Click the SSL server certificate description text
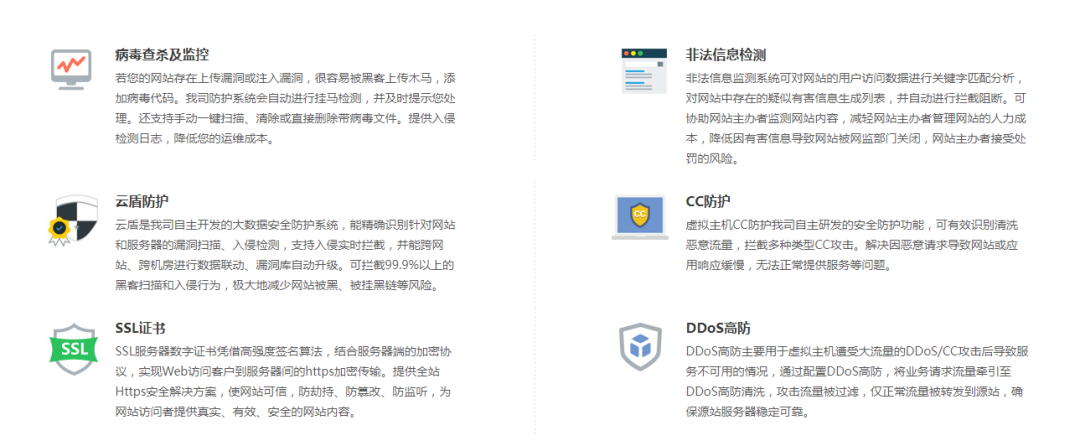The image size is (1080, 446). pyautogui.click(x=285, y=381)
